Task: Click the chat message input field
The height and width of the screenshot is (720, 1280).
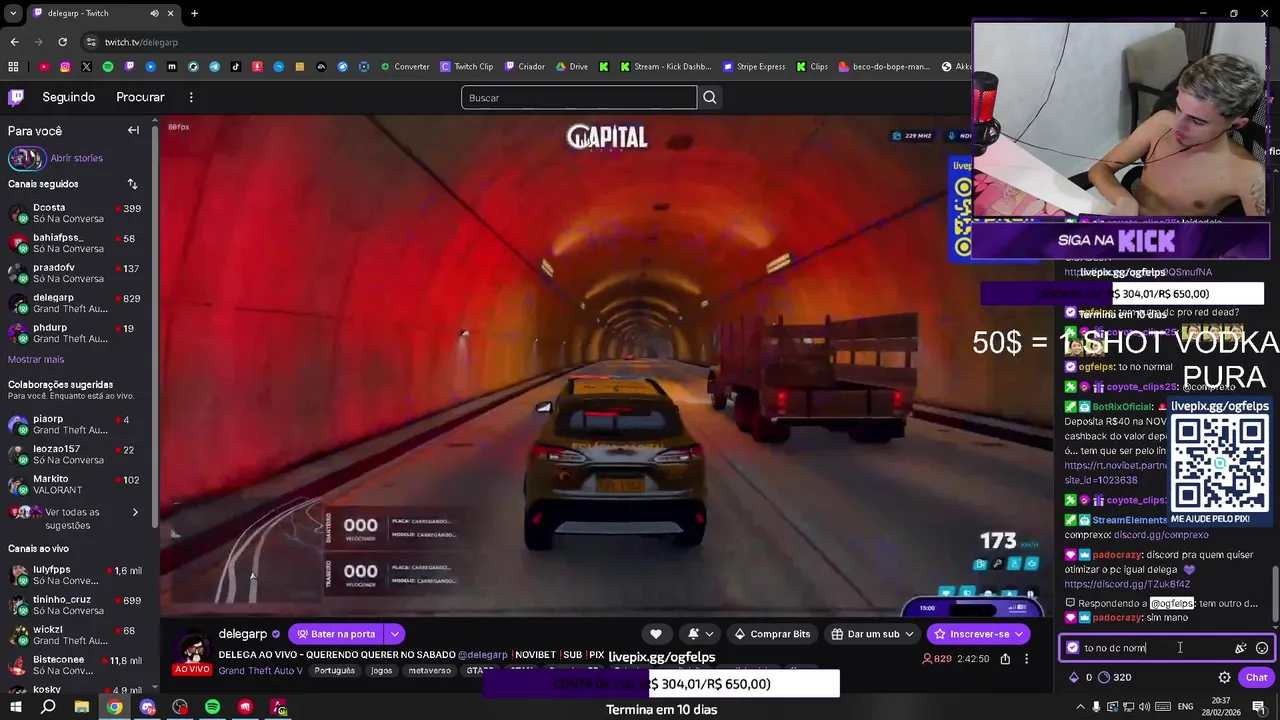Action: [x=1150, y=648]
